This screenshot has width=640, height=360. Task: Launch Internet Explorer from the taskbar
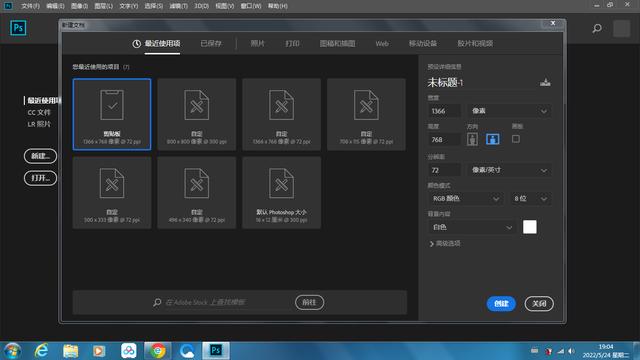[x=41, y=351]
